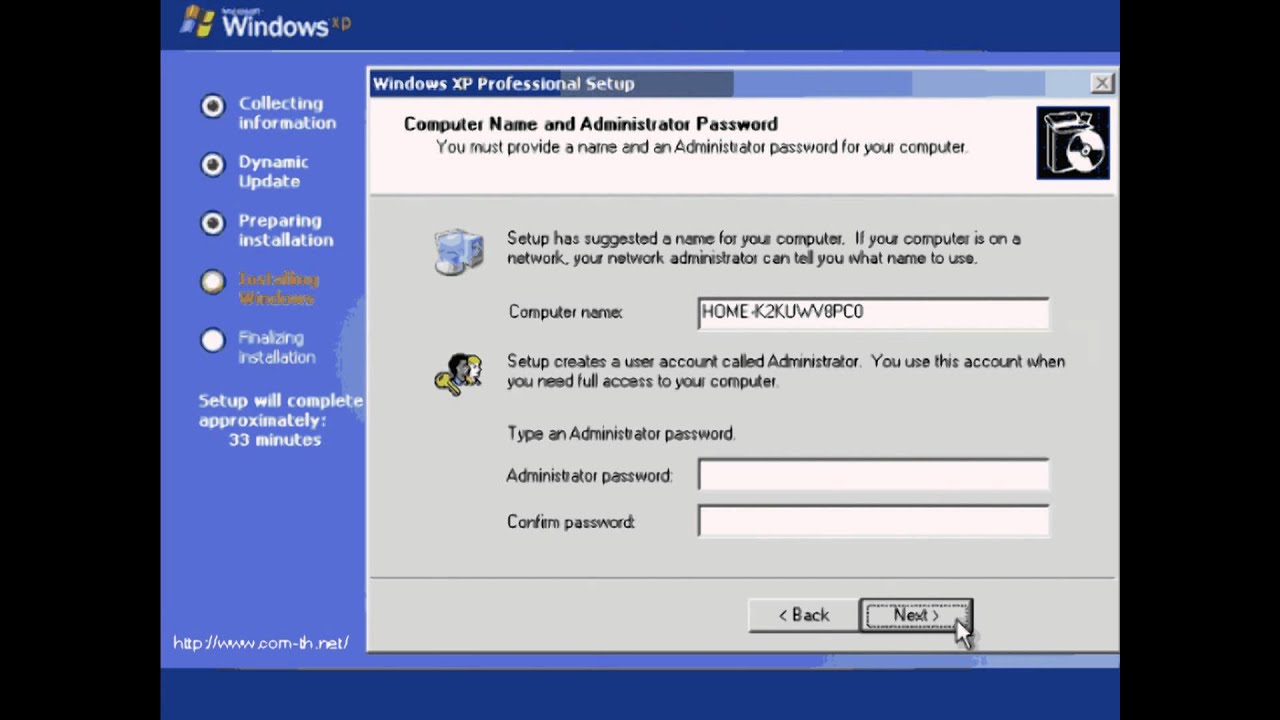
Task: Click the Administrator password field
Action: (x=873, y=475)
